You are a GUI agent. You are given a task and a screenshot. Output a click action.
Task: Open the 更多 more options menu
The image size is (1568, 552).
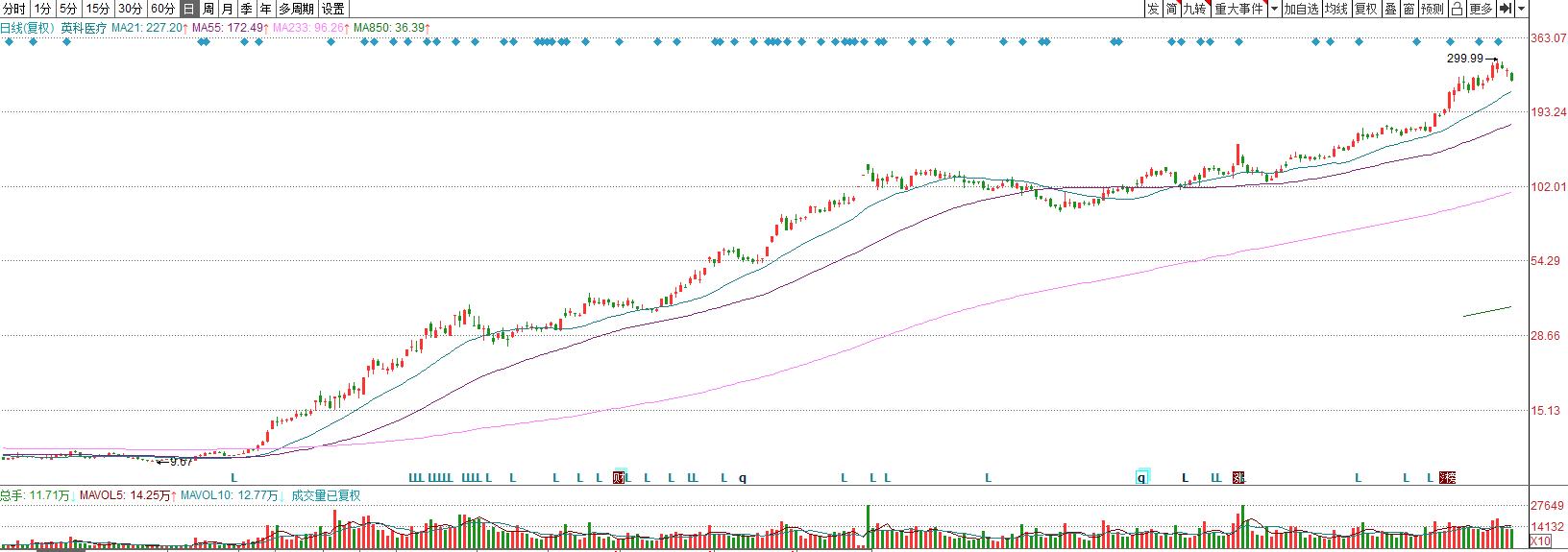[1481, 9]
